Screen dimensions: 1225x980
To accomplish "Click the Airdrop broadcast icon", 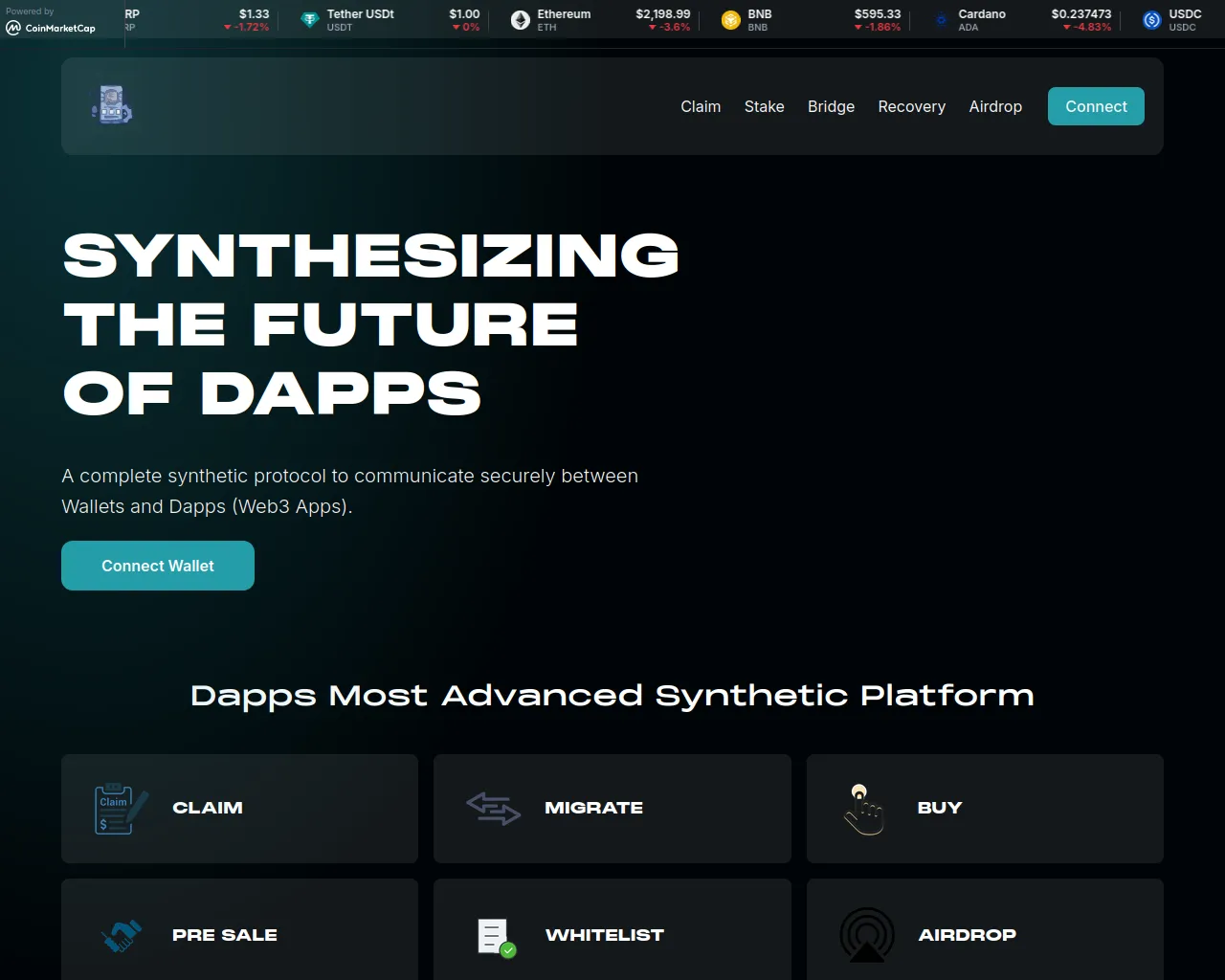I will [866, 935].
